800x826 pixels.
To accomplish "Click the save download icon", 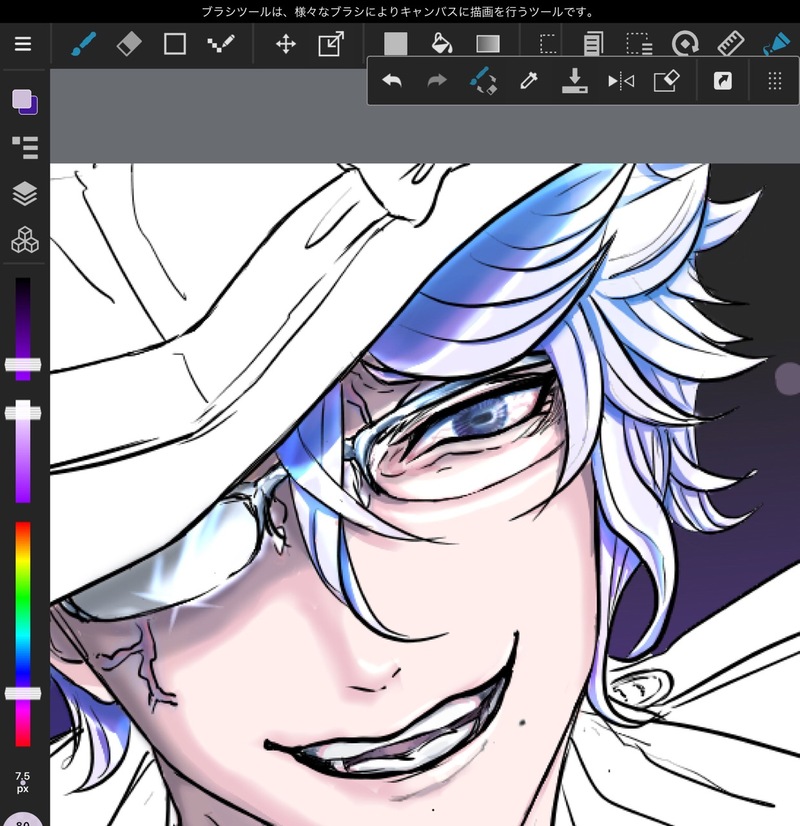I will tap(575, 81).
